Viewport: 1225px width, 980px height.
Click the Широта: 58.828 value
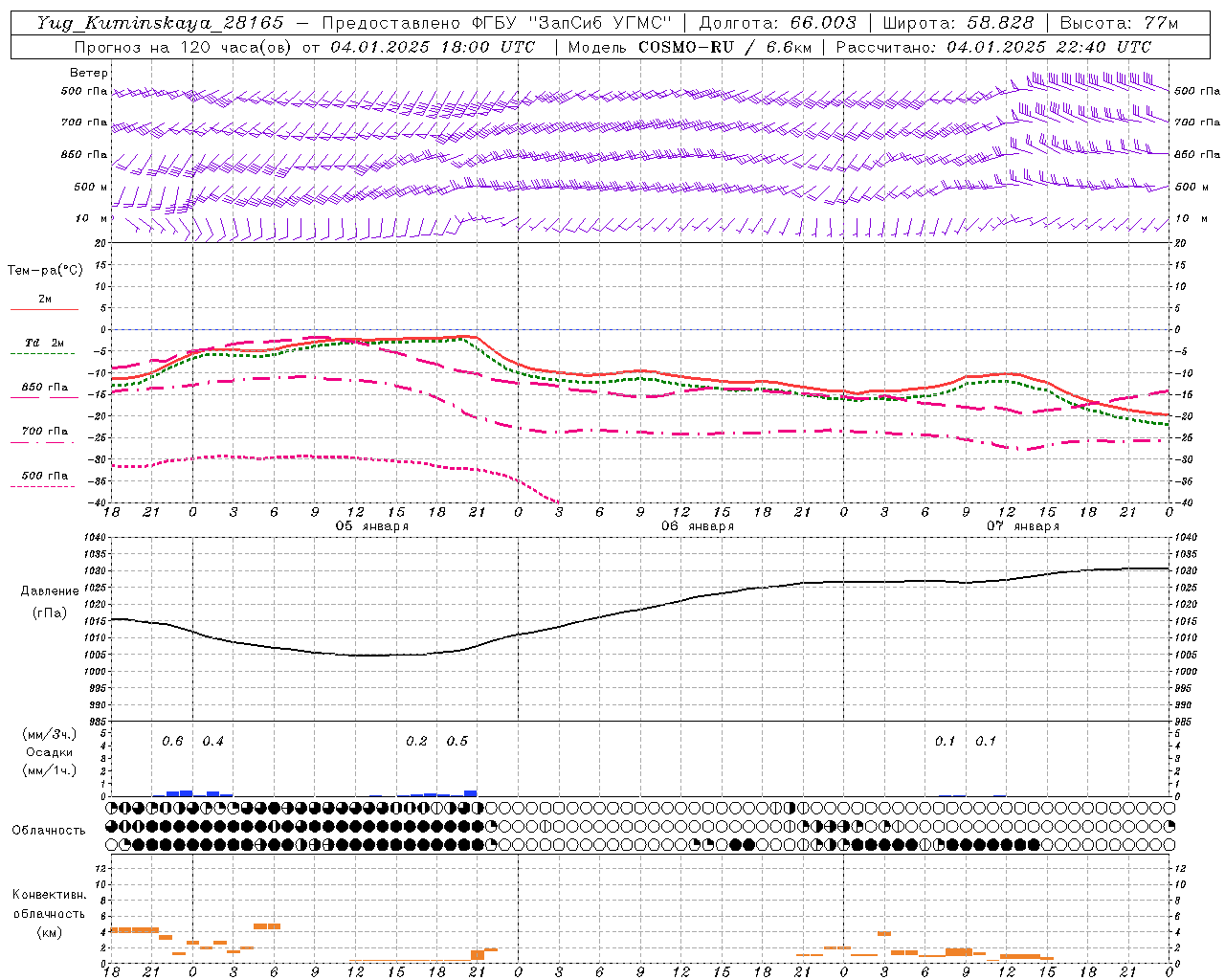[958, 23]
